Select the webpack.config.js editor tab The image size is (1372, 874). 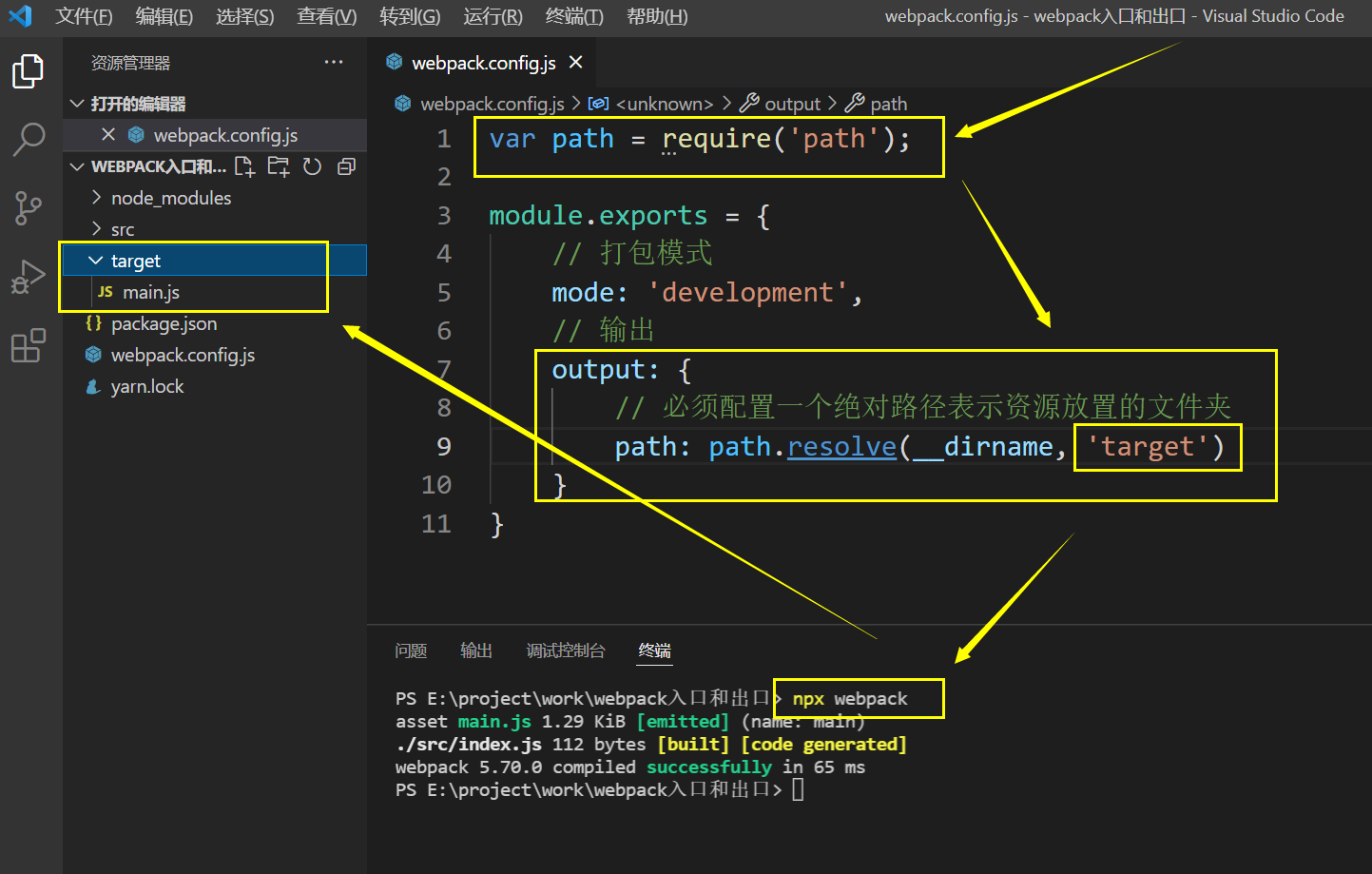coord(484,63)
